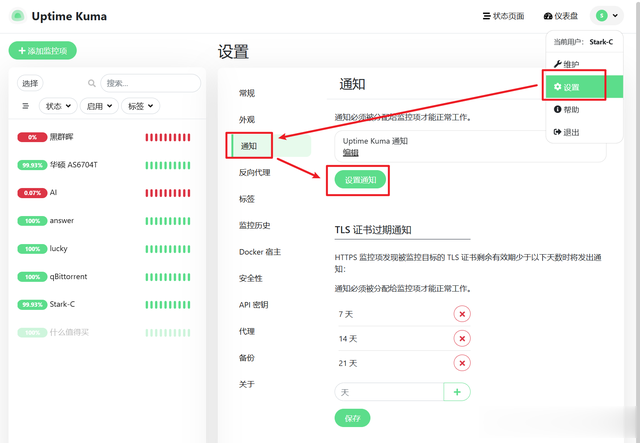Viewport: 640px width, 443px height.
Task: Focus the 天 days input field
Action: click(x=389, y=392)
